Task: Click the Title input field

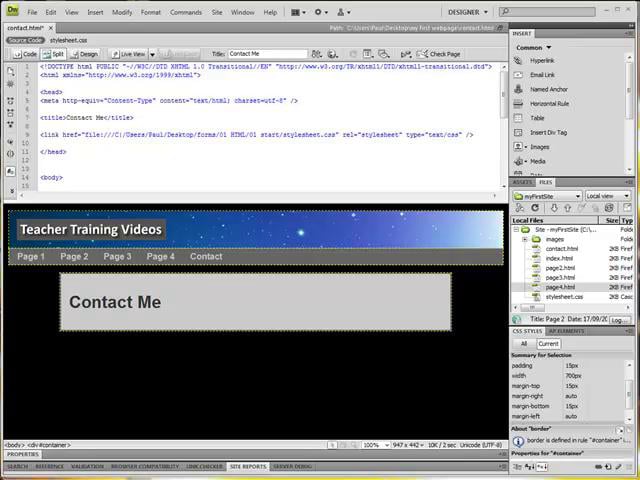Action: tap(267, 54)
